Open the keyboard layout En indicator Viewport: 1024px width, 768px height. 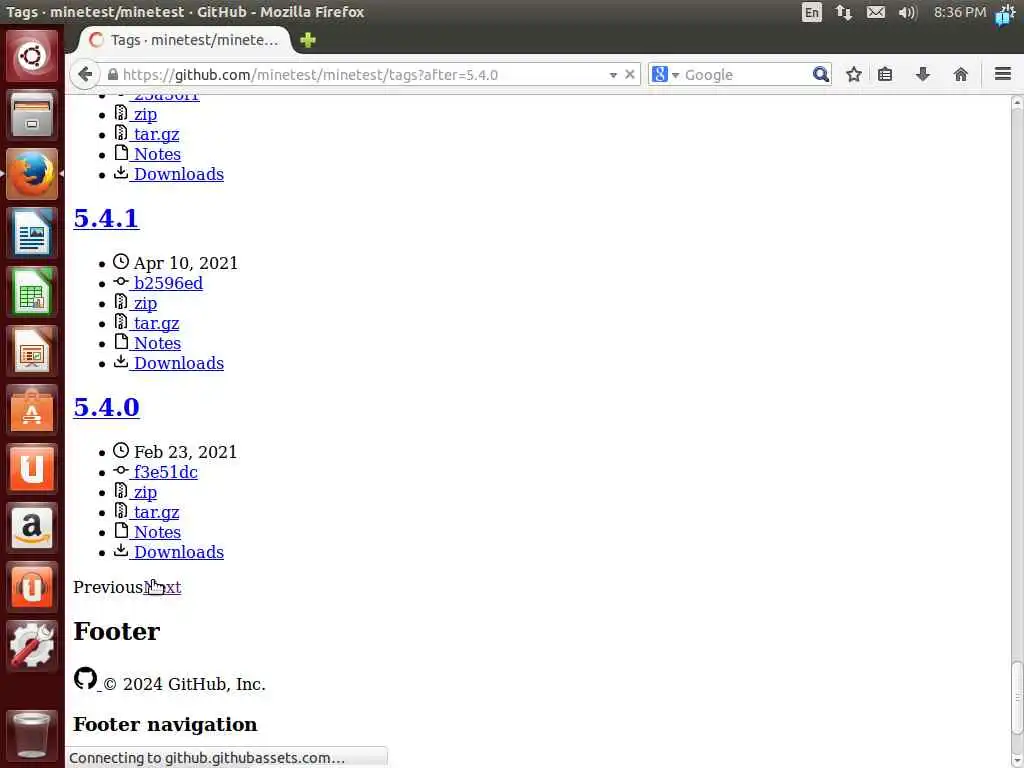tap(812, 12)
